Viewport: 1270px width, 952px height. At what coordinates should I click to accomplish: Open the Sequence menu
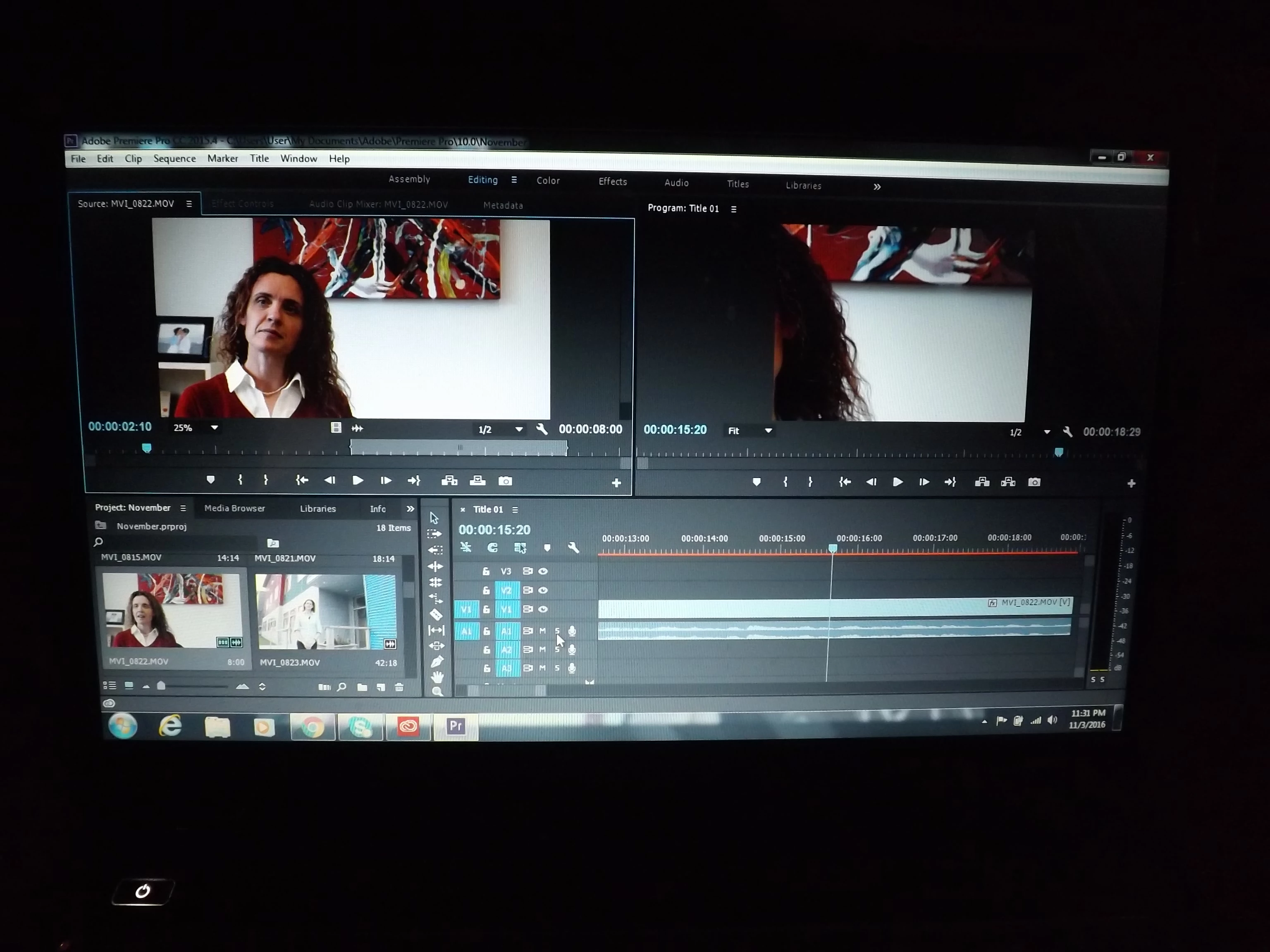[x=174, y=158]
